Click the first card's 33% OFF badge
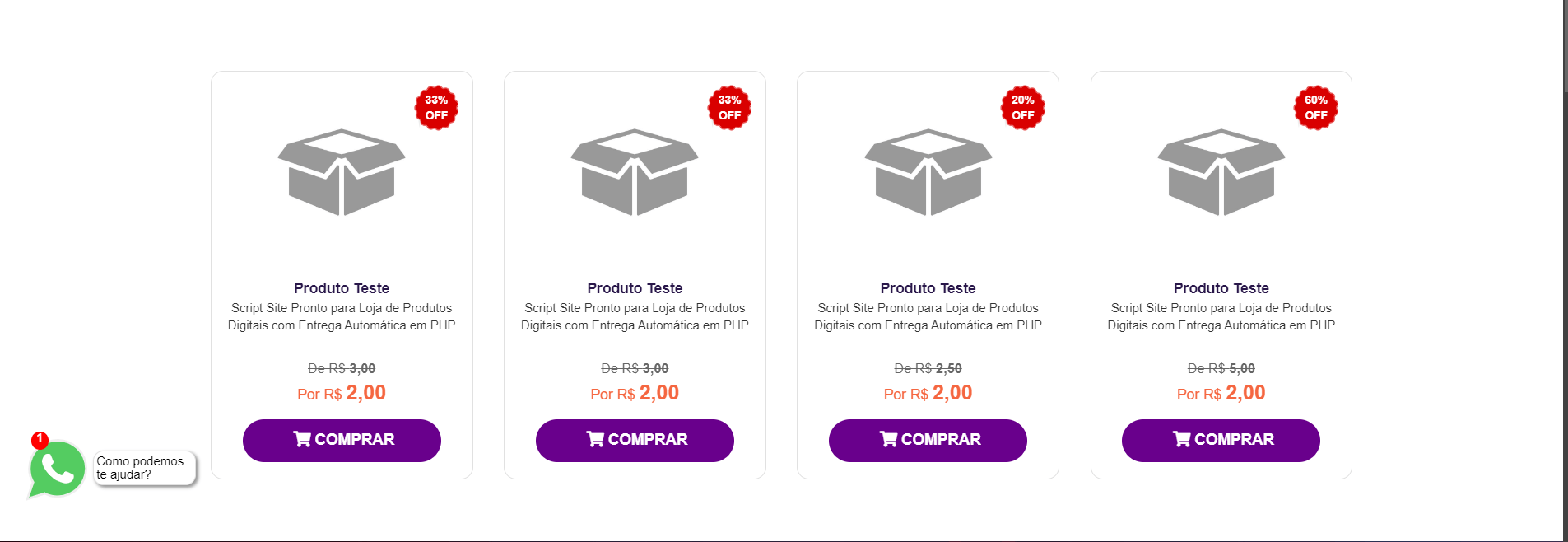 [x=436, y=108]
